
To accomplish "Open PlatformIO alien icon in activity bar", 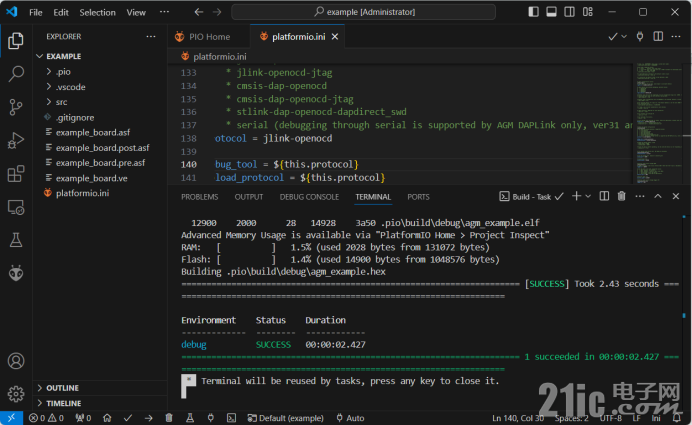I will (16, 273).
